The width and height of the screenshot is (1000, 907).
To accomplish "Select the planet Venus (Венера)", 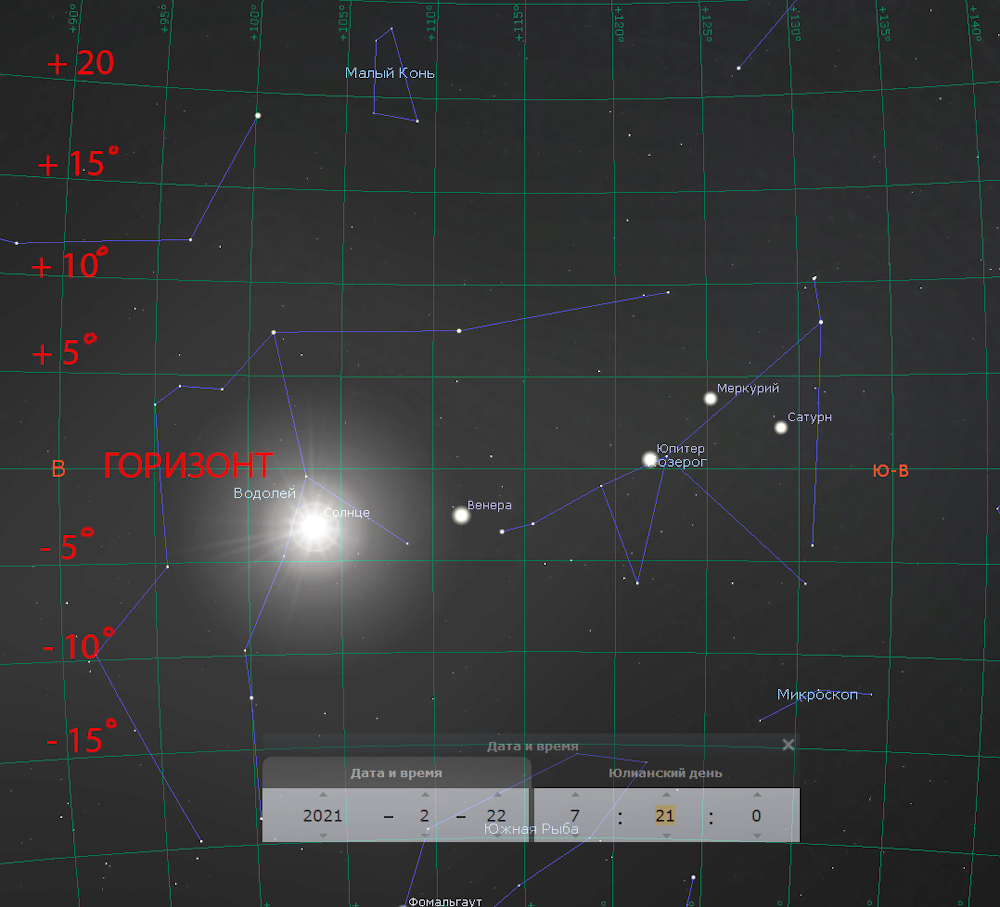I will (461, 515).
